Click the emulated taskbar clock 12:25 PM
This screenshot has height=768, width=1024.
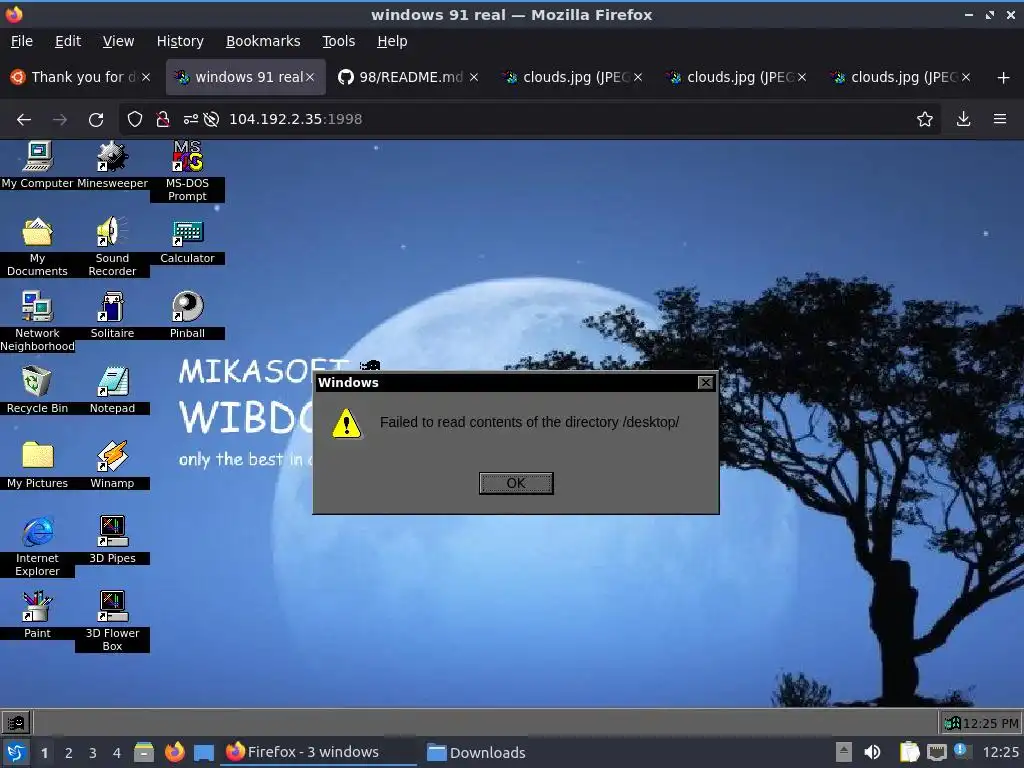click(x=990, y=723)
